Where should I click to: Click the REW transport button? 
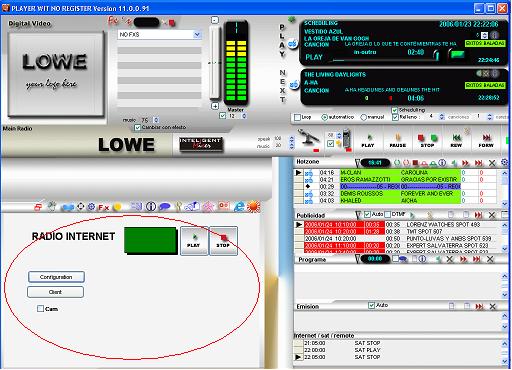click(x=456, y=141)
